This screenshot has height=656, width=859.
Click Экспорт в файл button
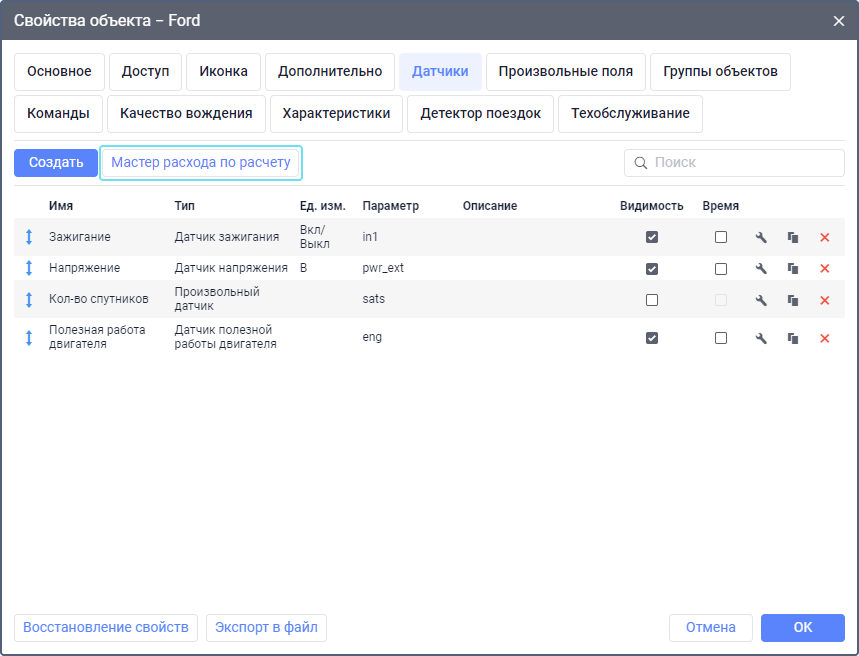pos(266,628)
